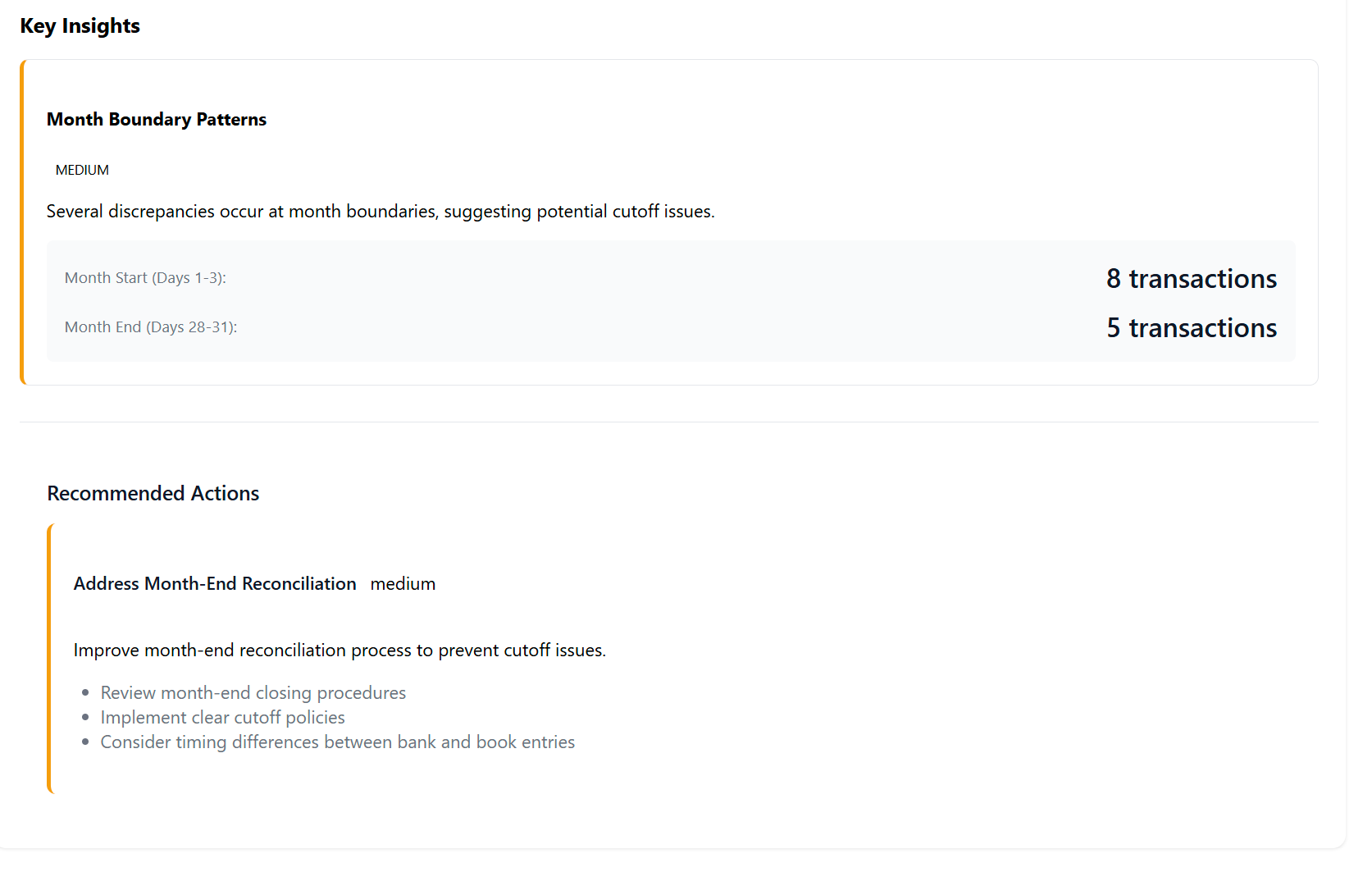This screenshot has width=1372, height=872.
Task: Click the Key Insights heading
Action: coord(80,26)
